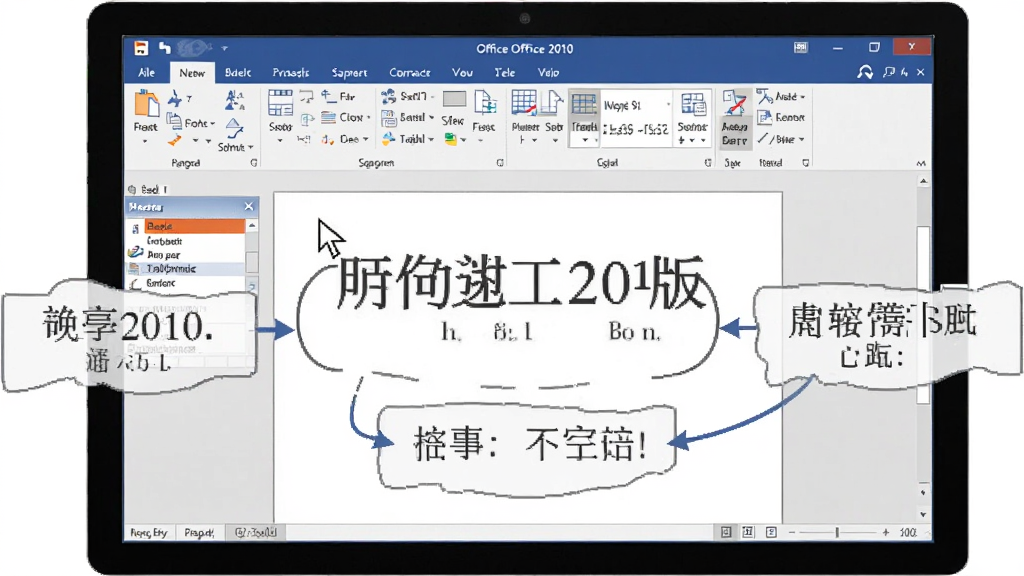Viewport: 1024px width, 576px height.
Task: Click the Plueer table icon
Action: point(524,103)
